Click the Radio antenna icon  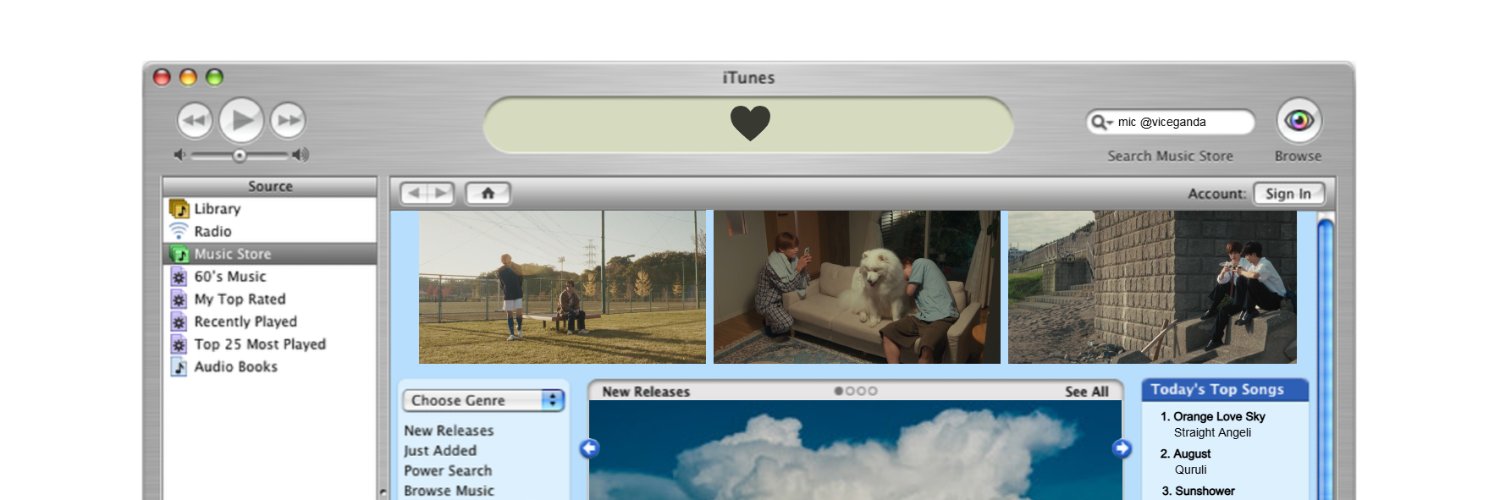(180, 231)
